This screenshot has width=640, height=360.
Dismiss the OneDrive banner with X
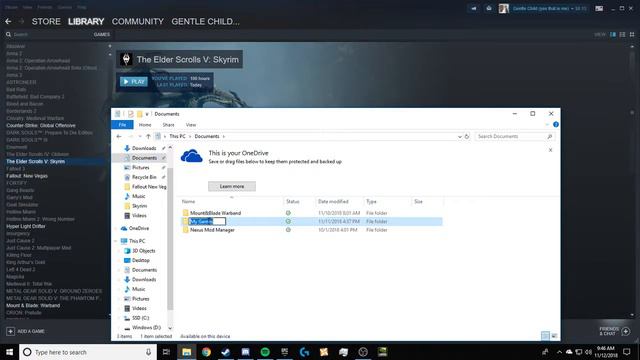[x=550, y=150]
